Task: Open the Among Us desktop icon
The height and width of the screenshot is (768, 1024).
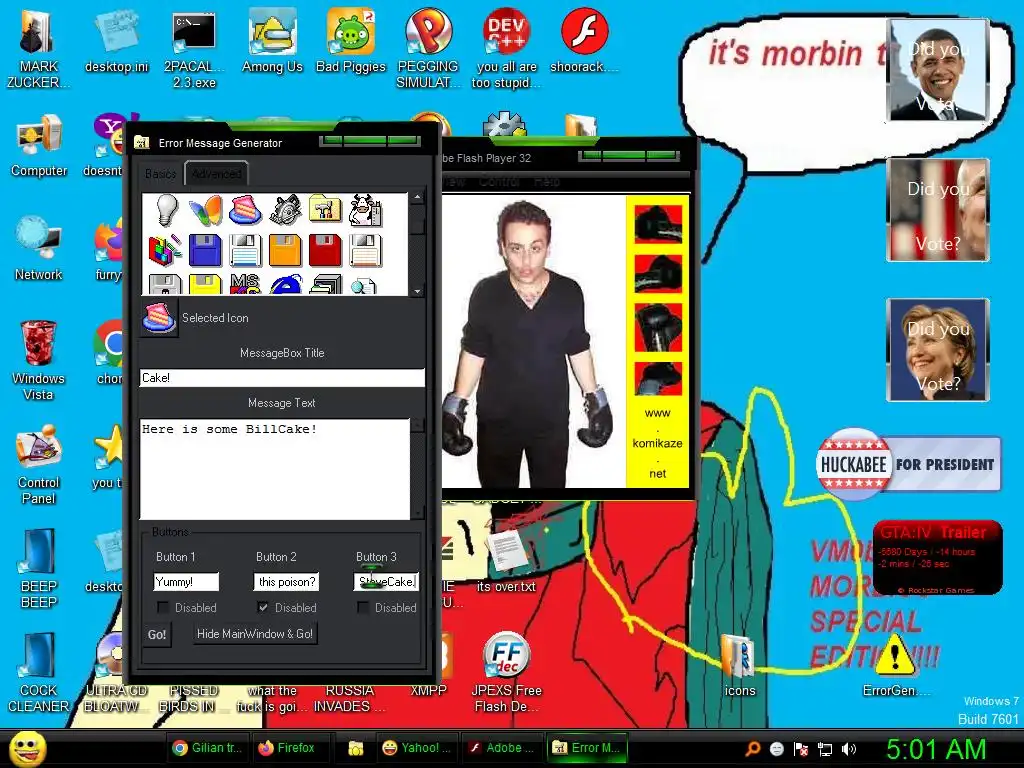Action: [x=272, y=41]
